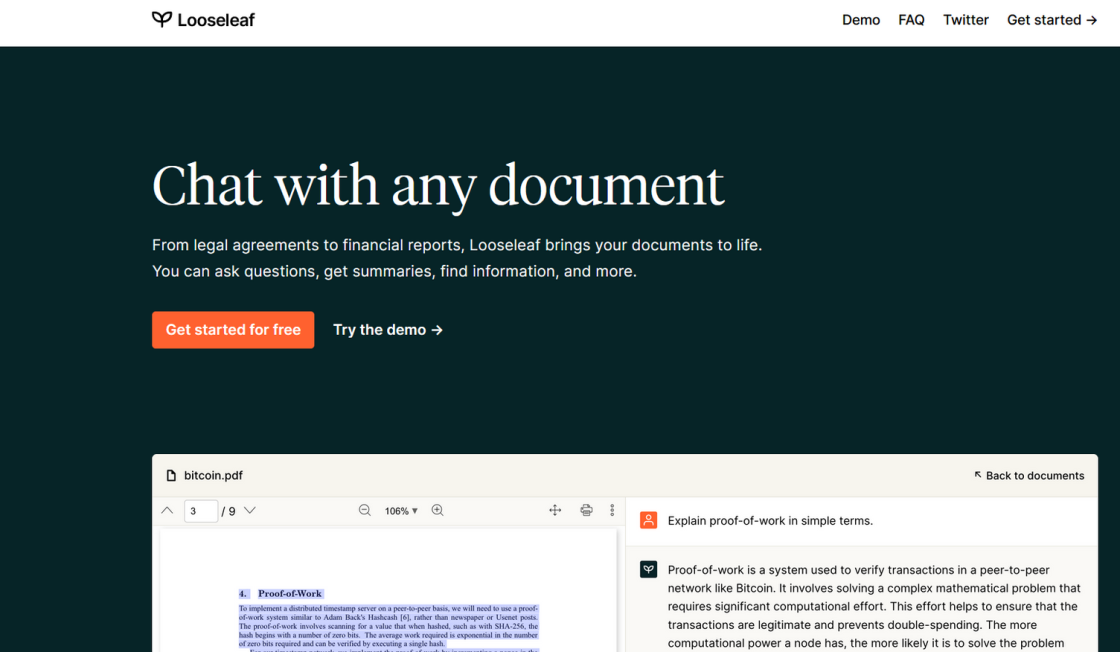Zoom out of the PDF

(x=365, y=511)
